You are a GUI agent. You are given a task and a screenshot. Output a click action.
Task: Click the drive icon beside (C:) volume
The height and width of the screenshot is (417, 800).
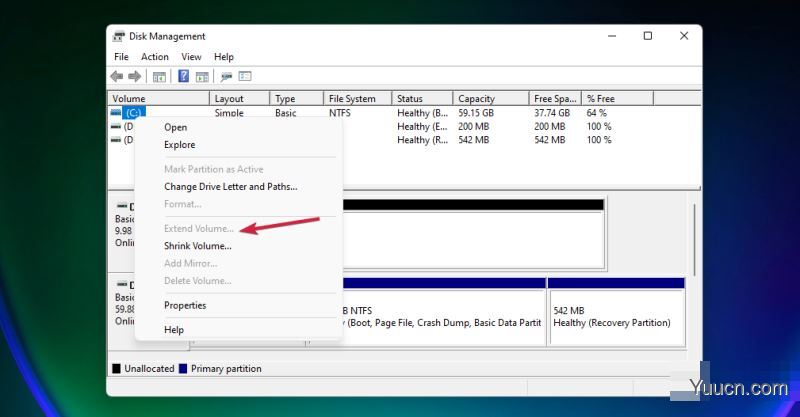click(116, 112)
